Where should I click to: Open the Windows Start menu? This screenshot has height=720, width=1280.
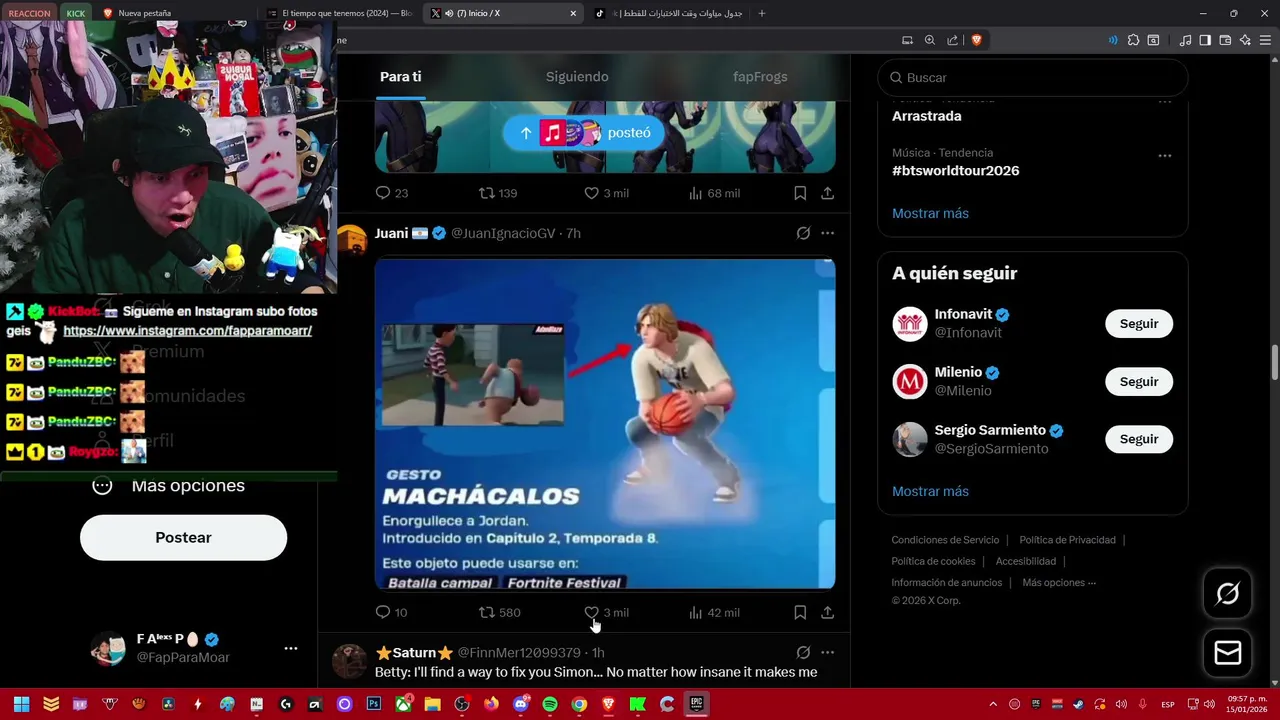coord(21,704)
